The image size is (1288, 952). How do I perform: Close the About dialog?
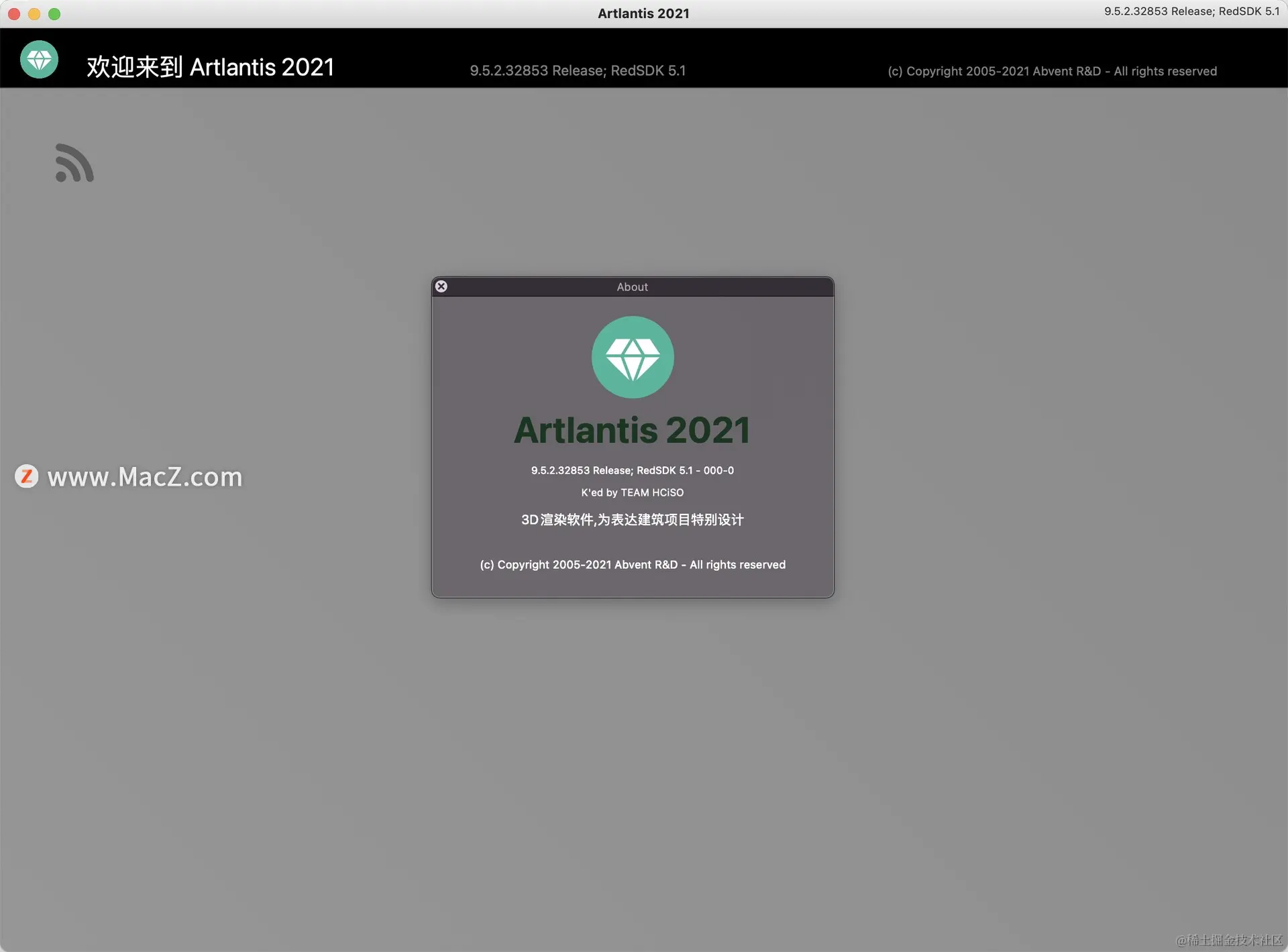tap(441, 286)
